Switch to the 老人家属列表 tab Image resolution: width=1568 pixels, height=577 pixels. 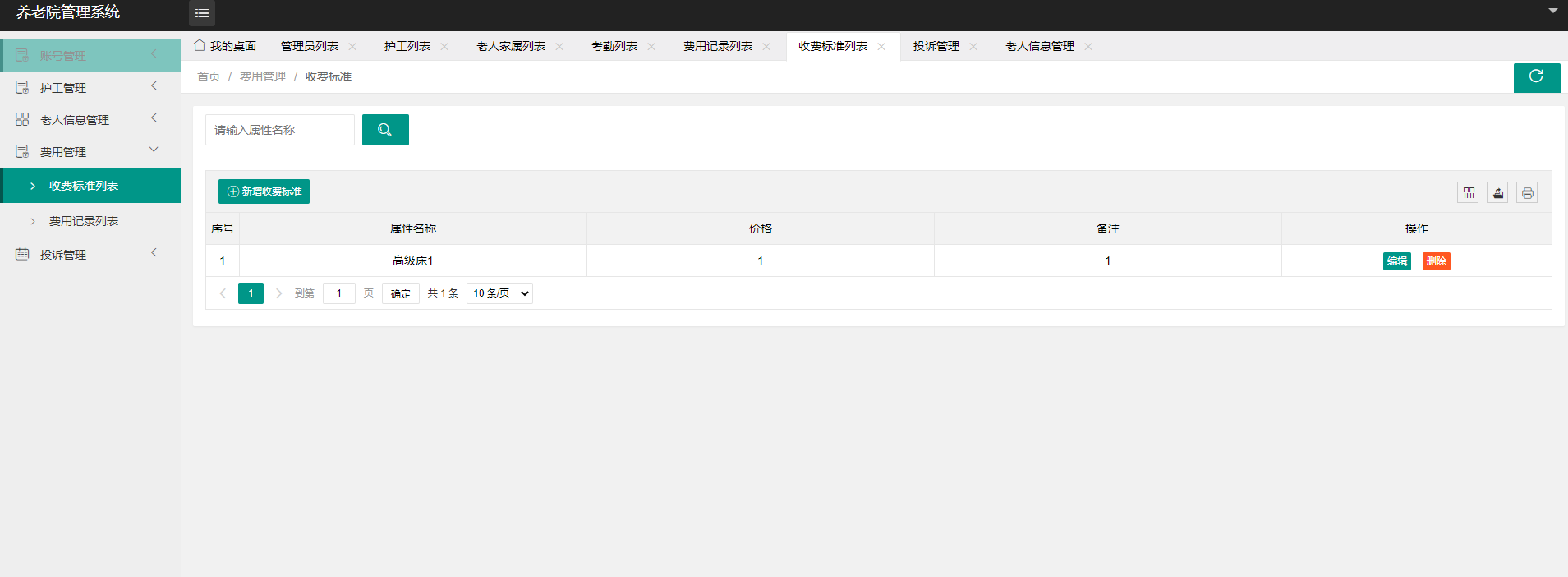pyautogui.click(x=511, y=46)
